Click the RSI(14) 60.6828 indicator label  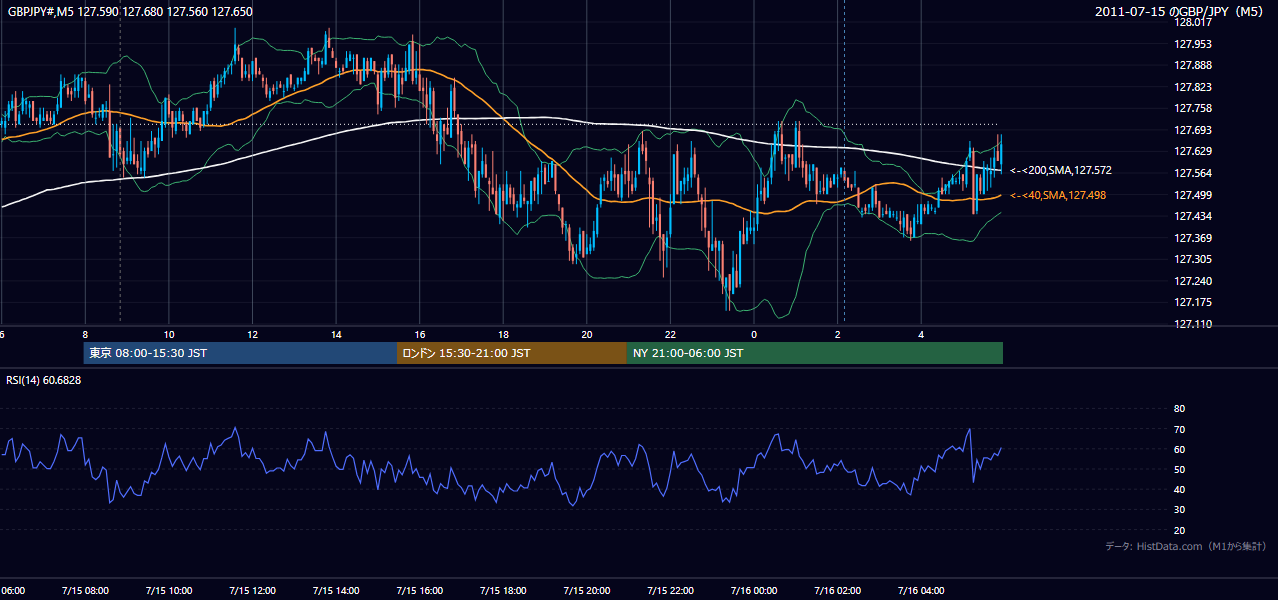coord(44,380)
